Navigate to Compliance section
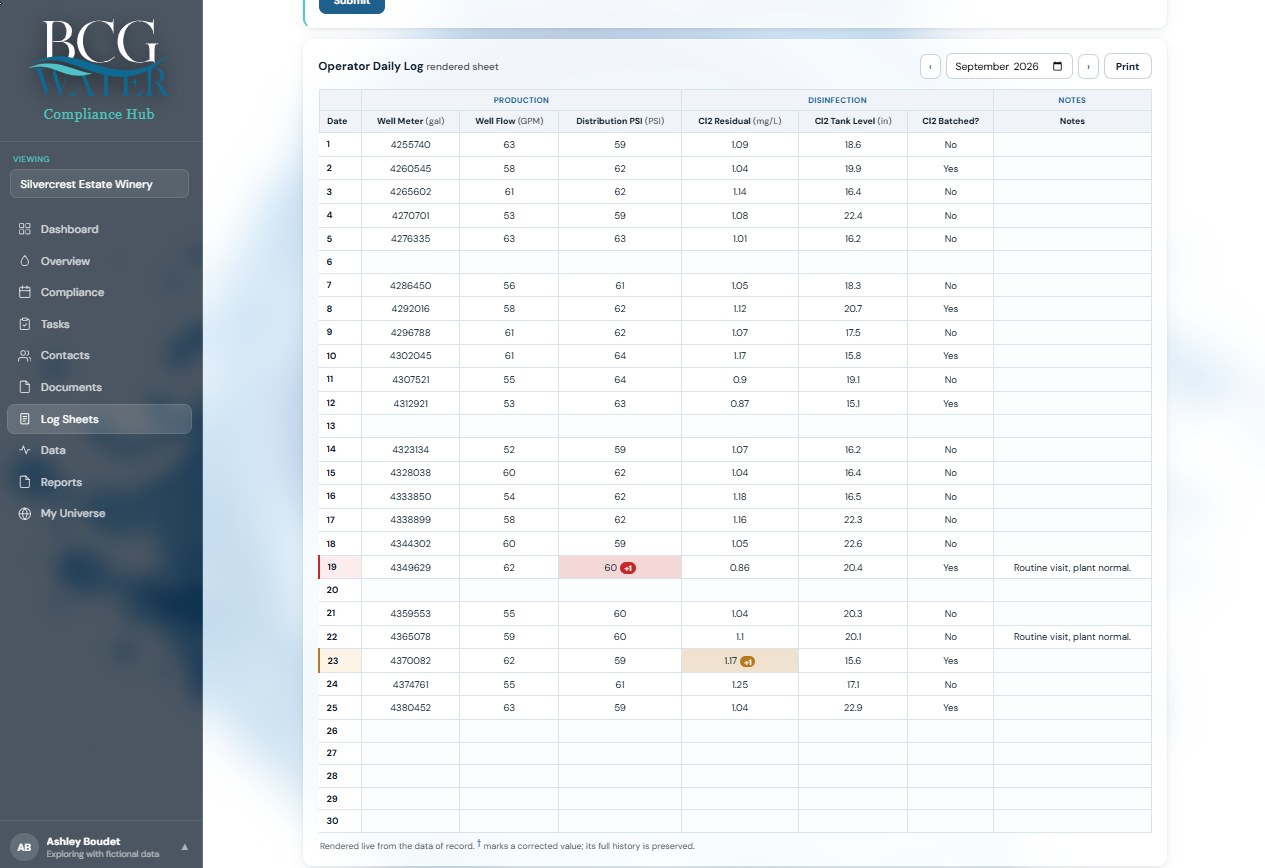The height and width of the screenshot is (868, 1265). pos(99,292)
